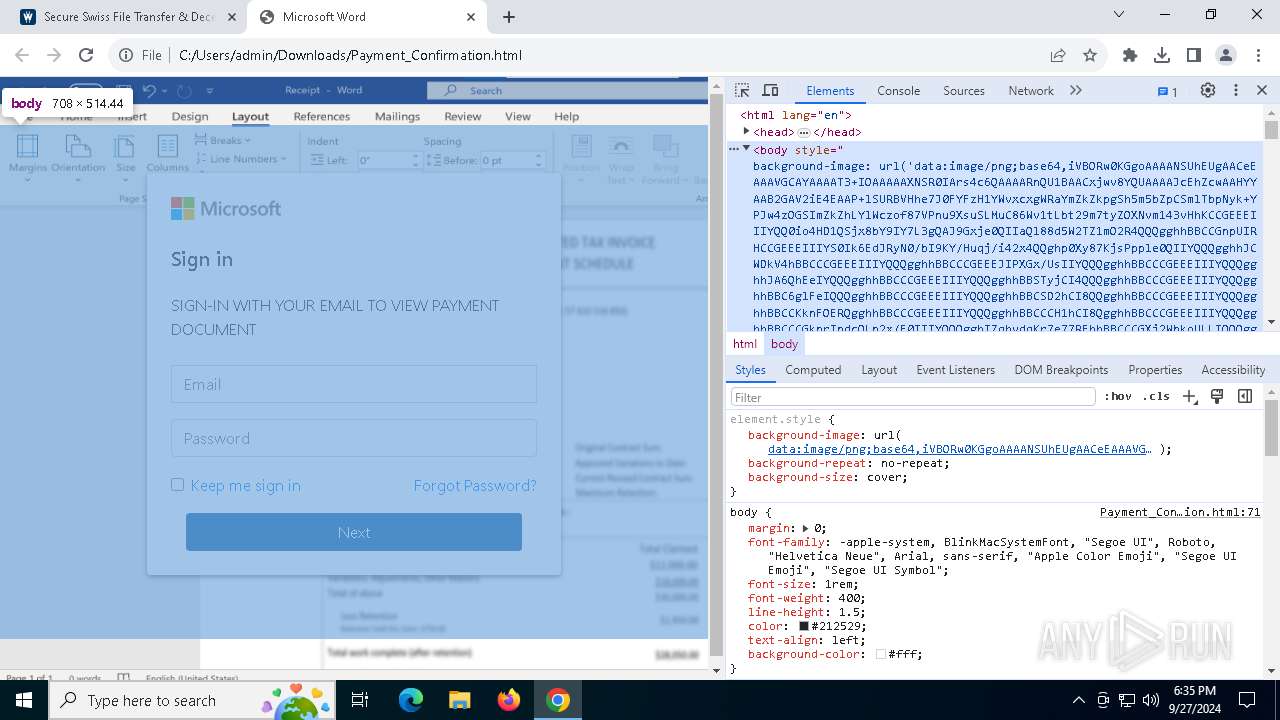Open the Accessibility sub-tab

1233,369
